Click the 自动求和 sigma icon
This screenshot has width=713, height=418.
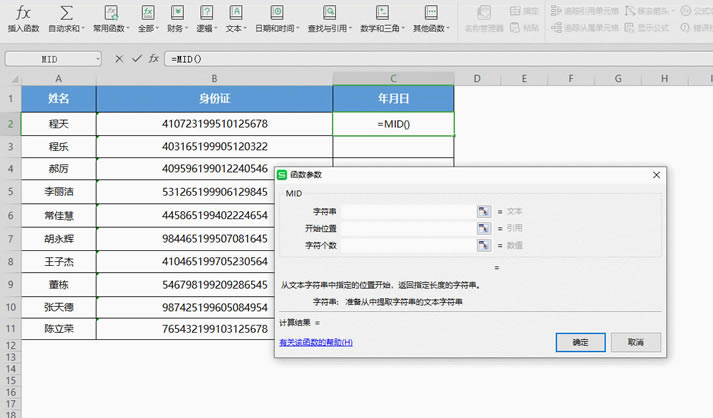(x=66, y=13)
